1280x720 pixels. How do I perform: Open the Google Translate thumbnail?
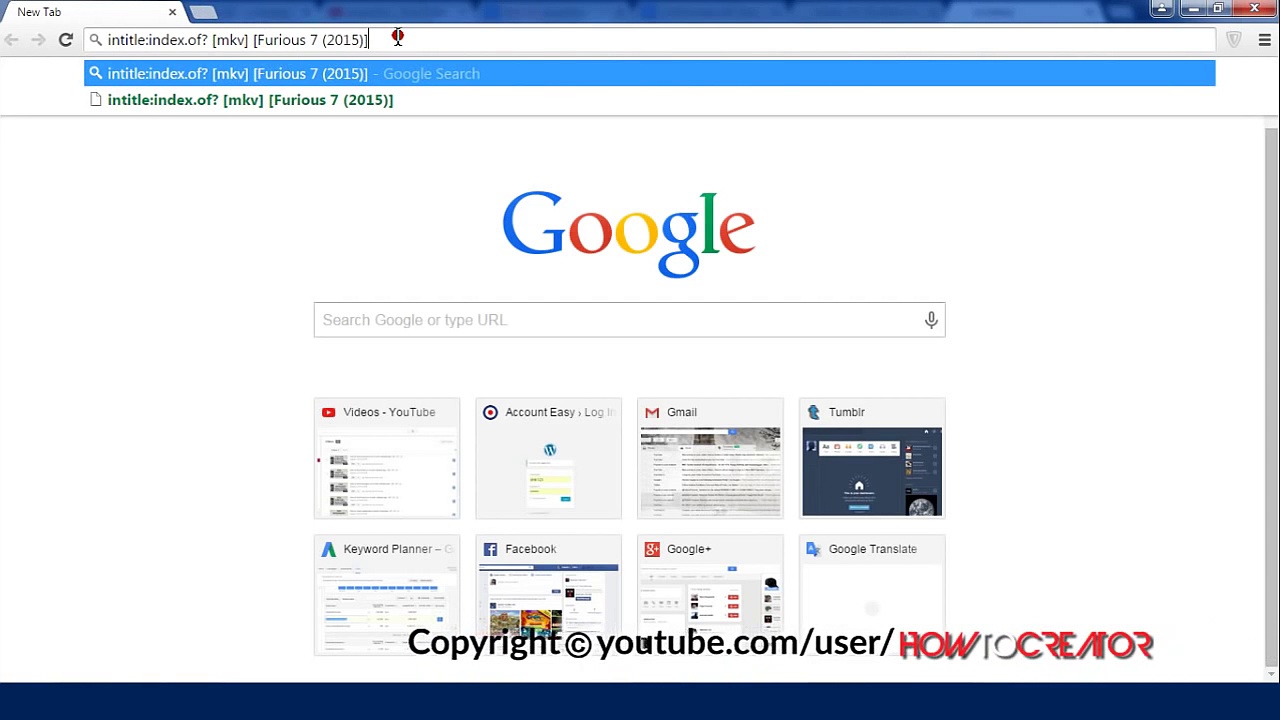point(872,595)
